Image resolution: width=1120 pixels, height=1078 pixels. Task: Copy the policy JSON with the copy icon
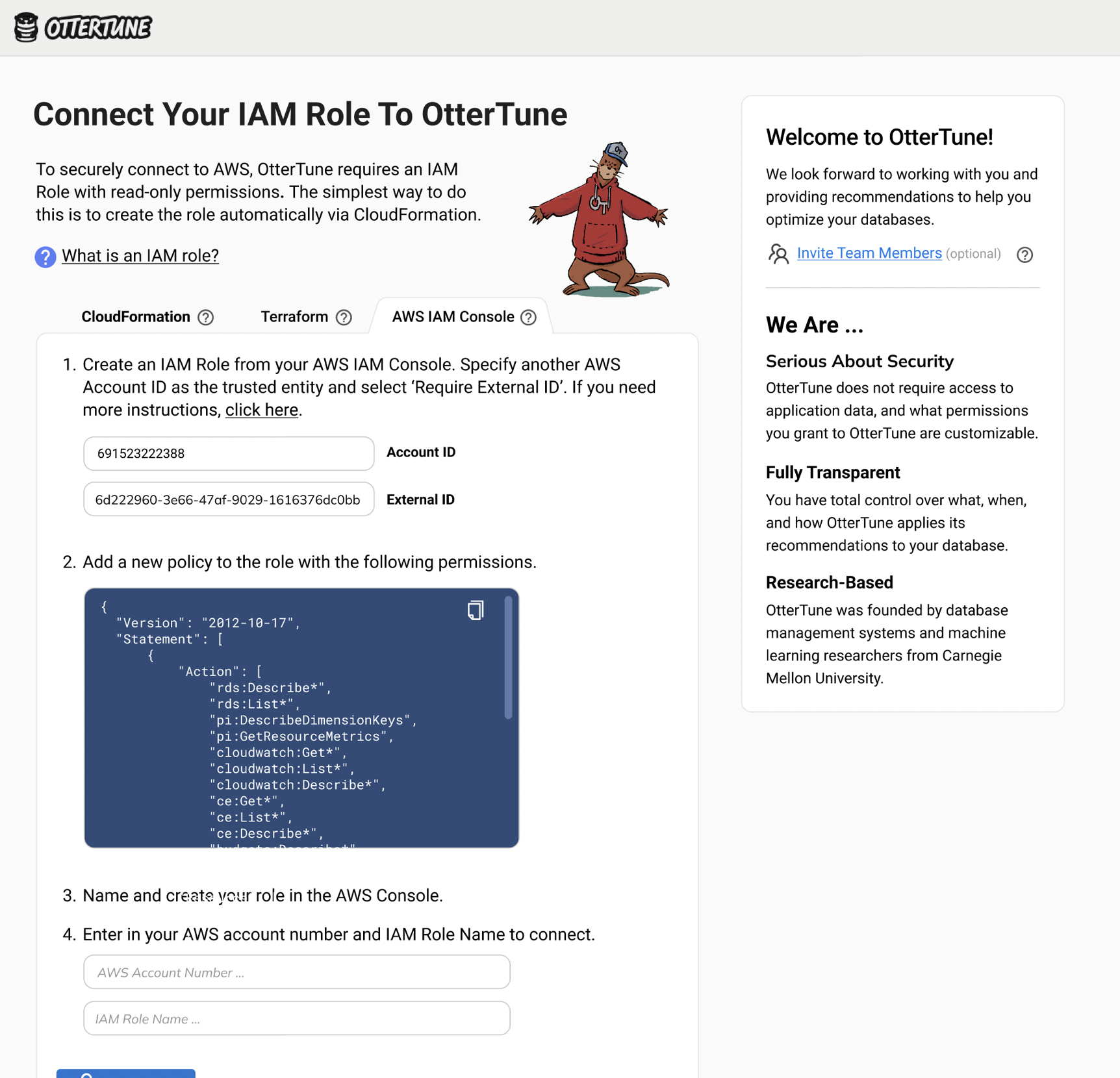(x=476, y=610)
